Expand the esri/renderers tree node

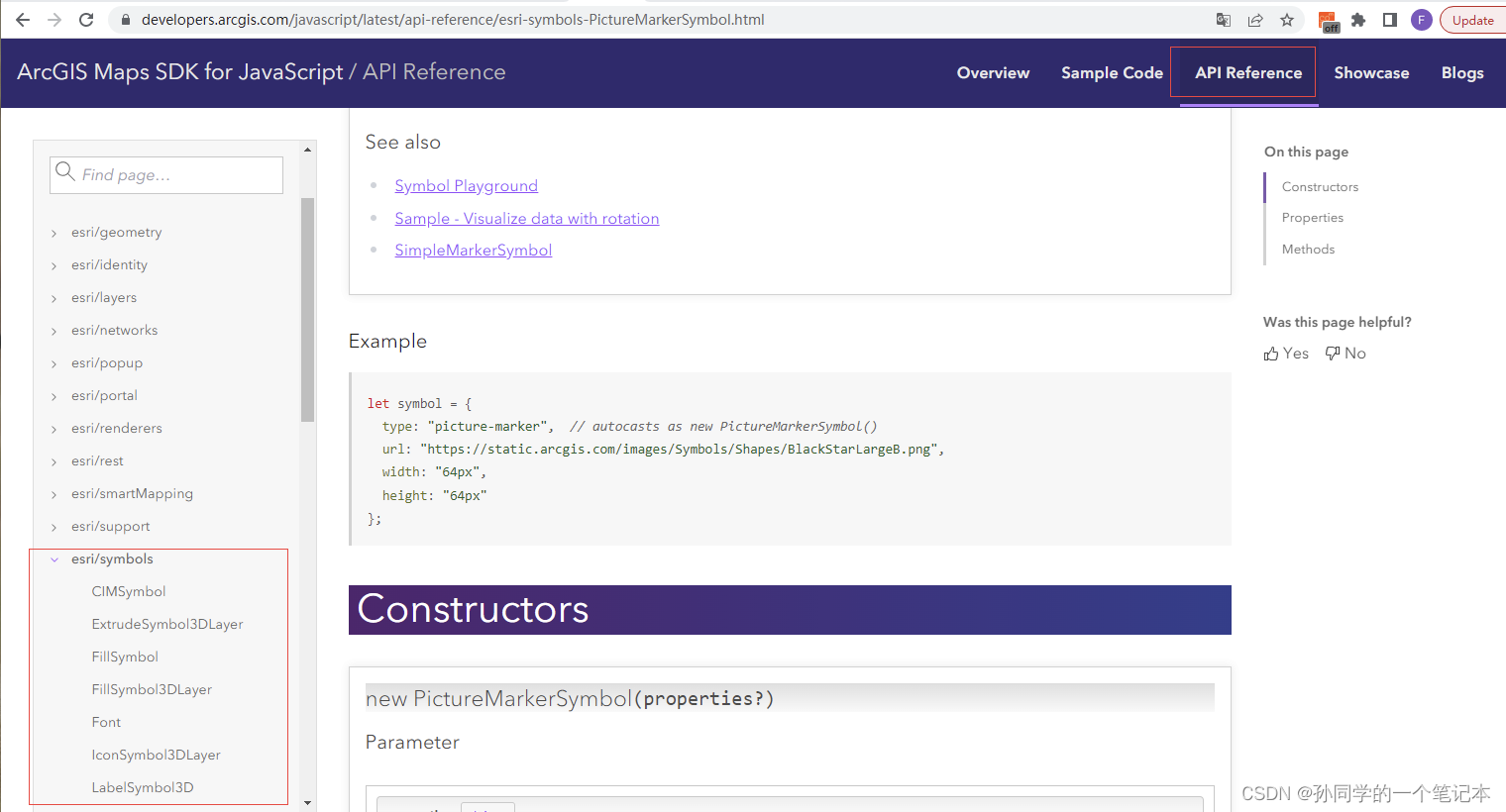[x=54, y=430]
